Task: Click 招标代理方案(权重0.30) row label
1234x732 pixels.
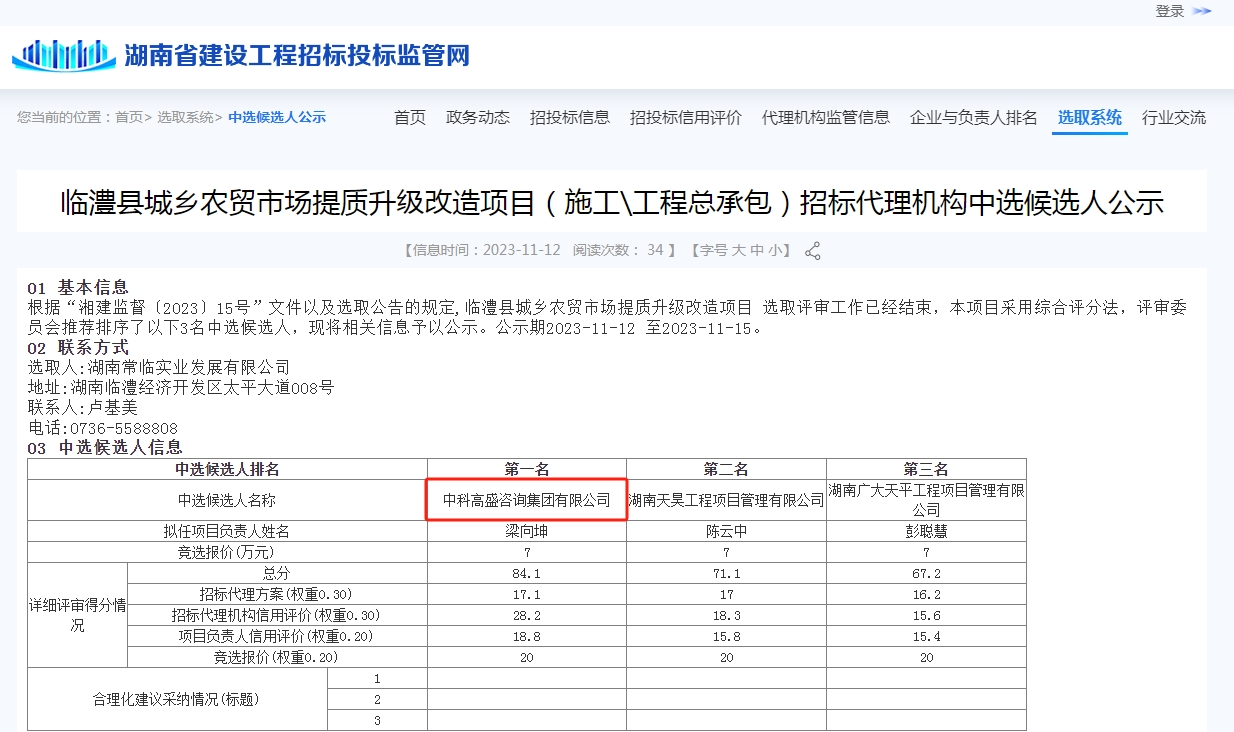Action: [x=276, y=594]
